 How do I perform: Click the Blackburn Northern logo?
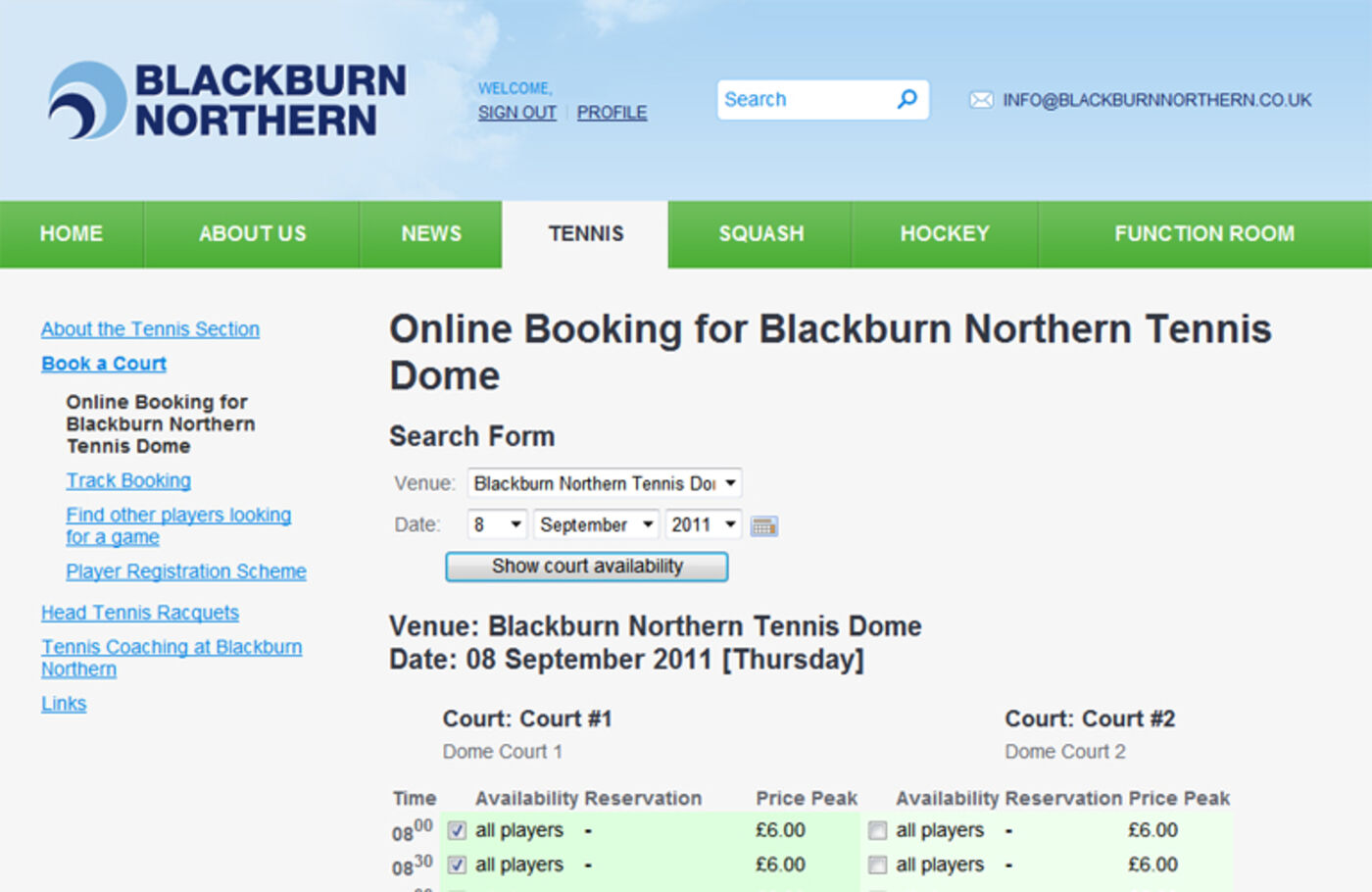tap(226, 100)
